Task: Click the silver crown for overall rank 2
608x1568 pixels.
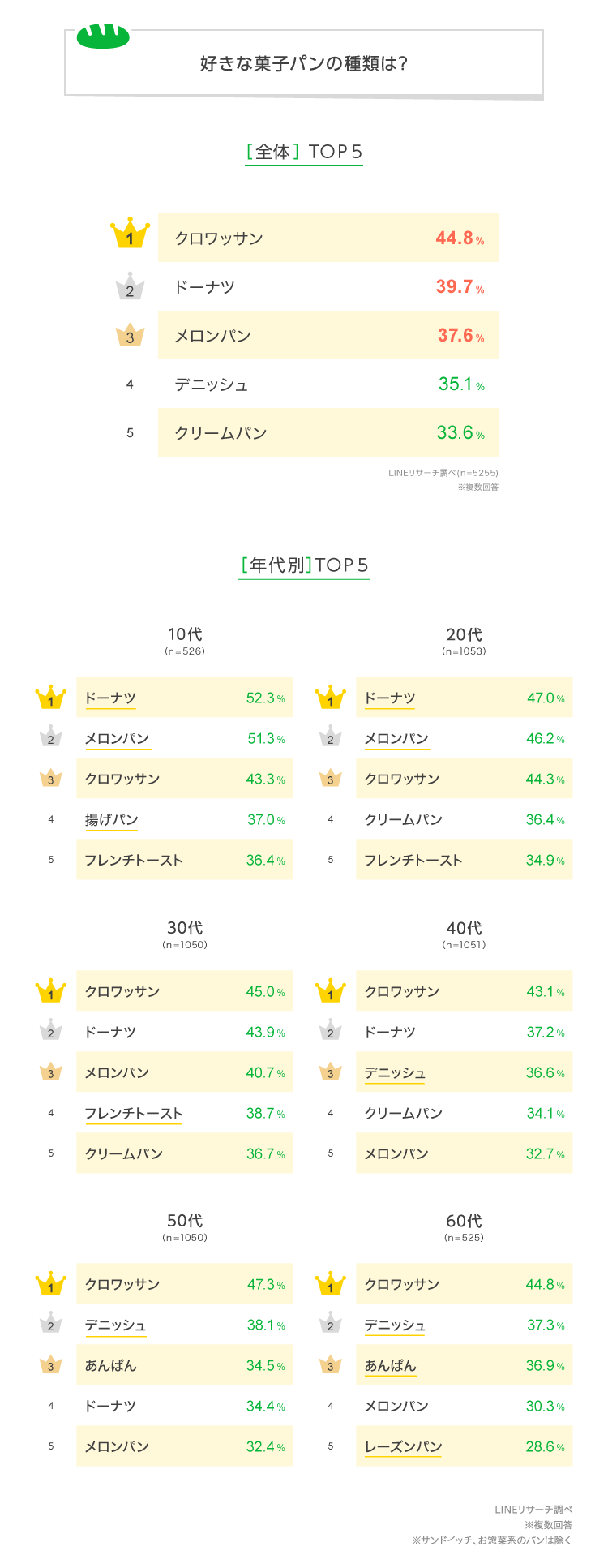Action: point(130,287)
